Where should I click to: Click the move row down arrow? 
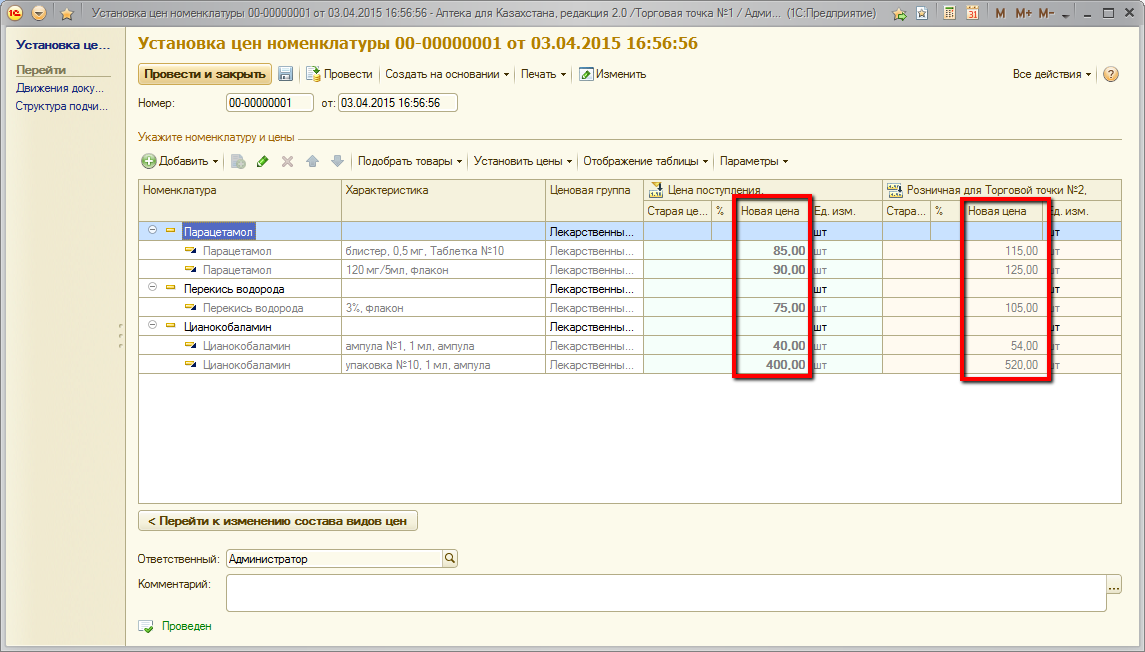click(x=337, y=161)
